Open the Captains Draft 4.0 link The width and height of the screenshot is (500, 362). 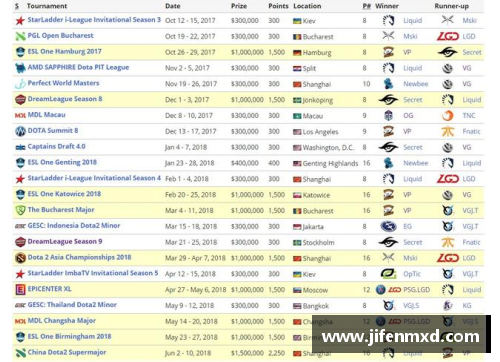coord(56,146)
